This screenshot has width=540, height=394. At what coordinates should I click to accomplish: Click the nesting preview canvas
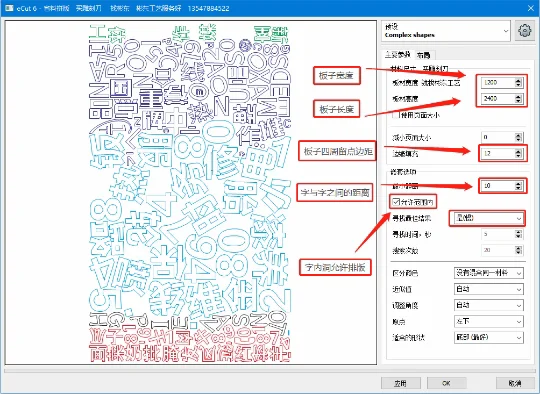click(191, 192)
